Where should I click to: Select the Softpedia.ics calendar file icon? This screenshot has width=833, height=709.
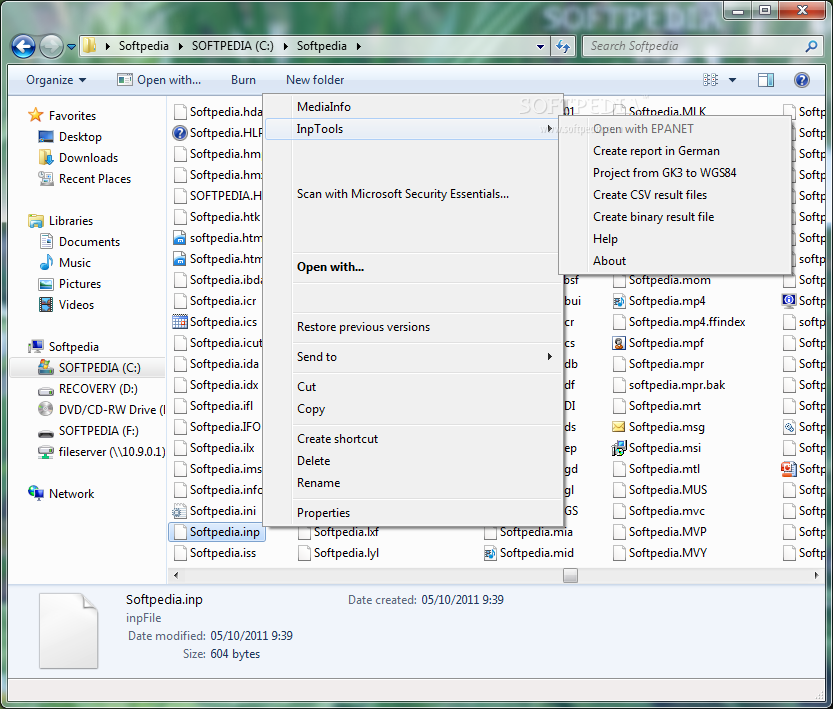click(x=180, y=322)
